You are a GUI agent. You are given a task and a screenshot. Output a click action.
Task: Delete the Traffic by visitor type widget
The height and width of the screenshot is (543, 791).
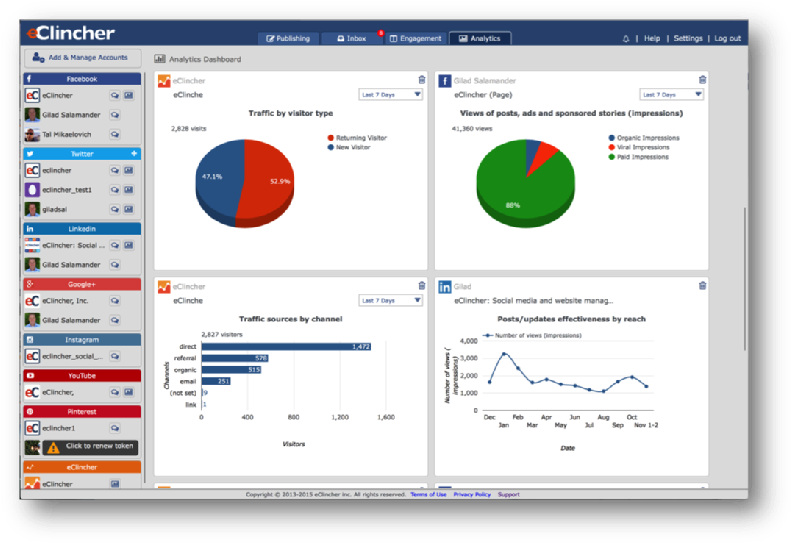point(421,79)
